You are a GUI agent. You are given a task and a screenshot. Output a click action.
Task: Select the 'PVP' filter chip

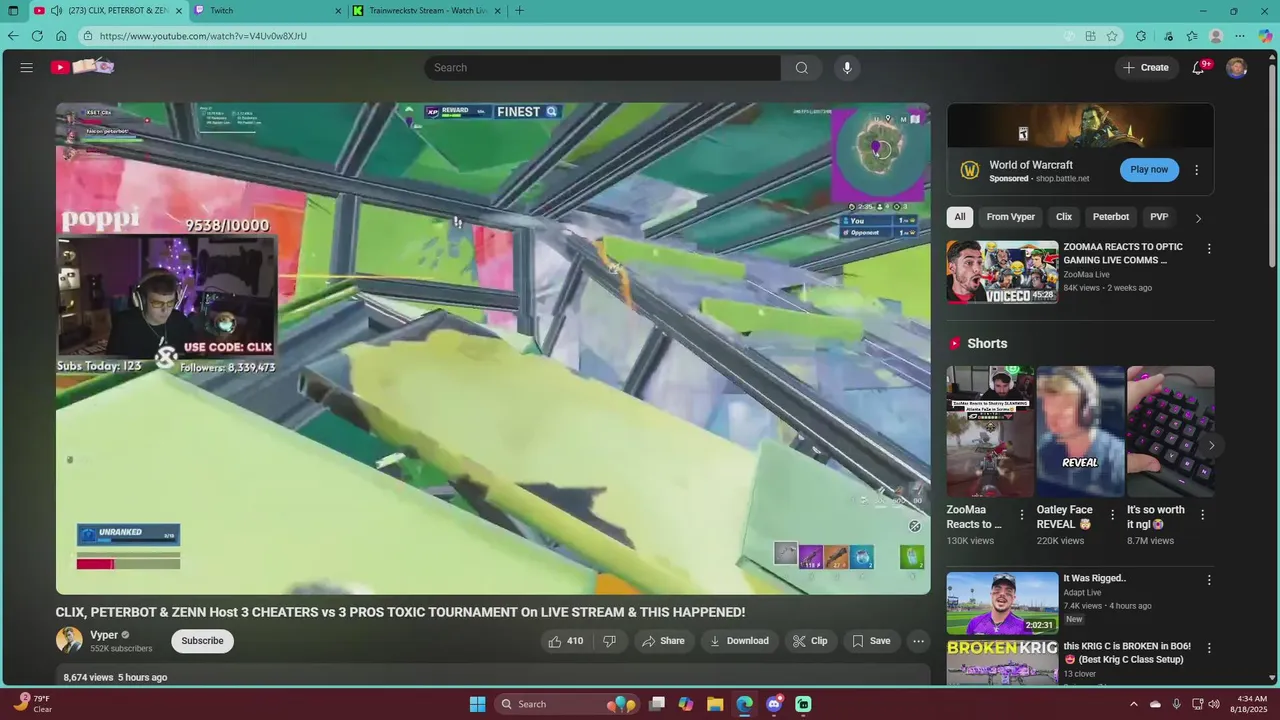[1159, 217]
